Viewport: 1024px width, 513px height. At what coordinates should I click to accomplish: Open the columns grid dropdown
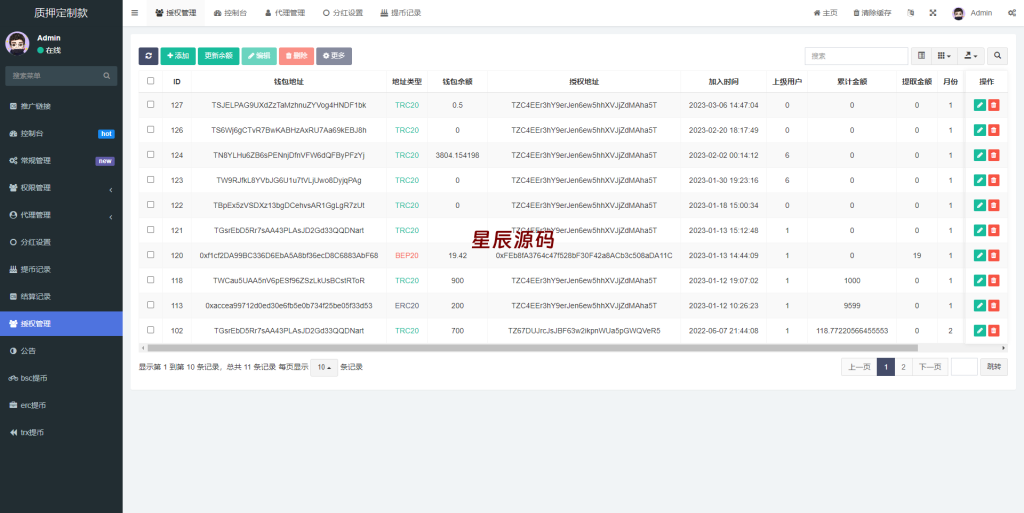tap(944, 56)
